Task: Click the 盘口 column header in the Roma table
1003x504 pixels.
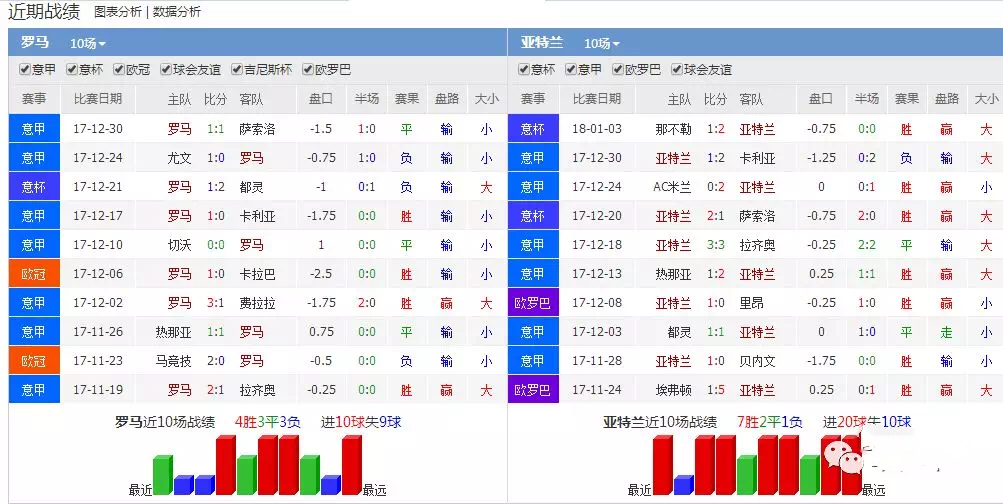Action: click(x=321, y=99)
